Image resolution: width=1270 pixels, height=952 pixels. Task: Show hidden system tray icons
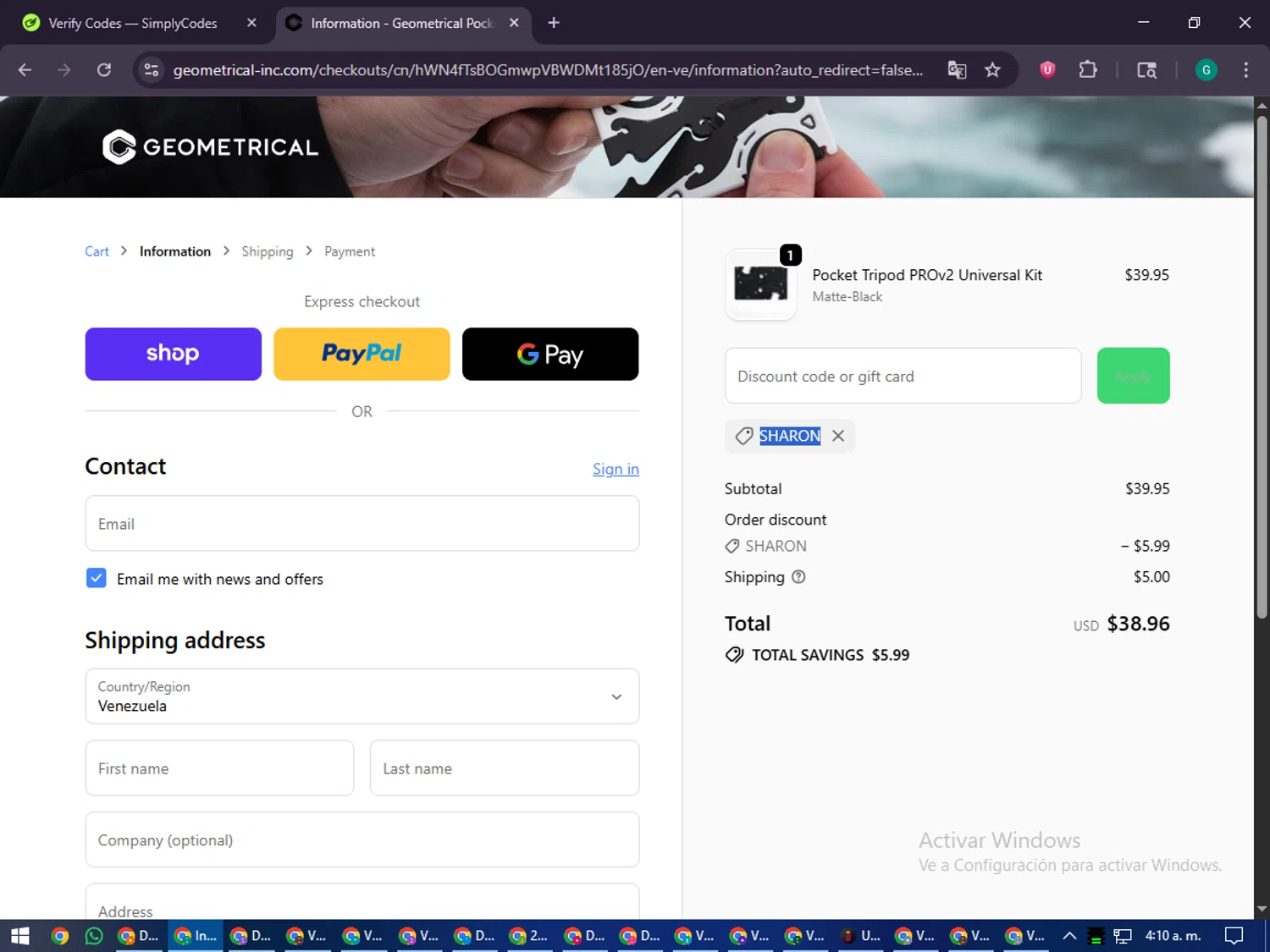1069,936
